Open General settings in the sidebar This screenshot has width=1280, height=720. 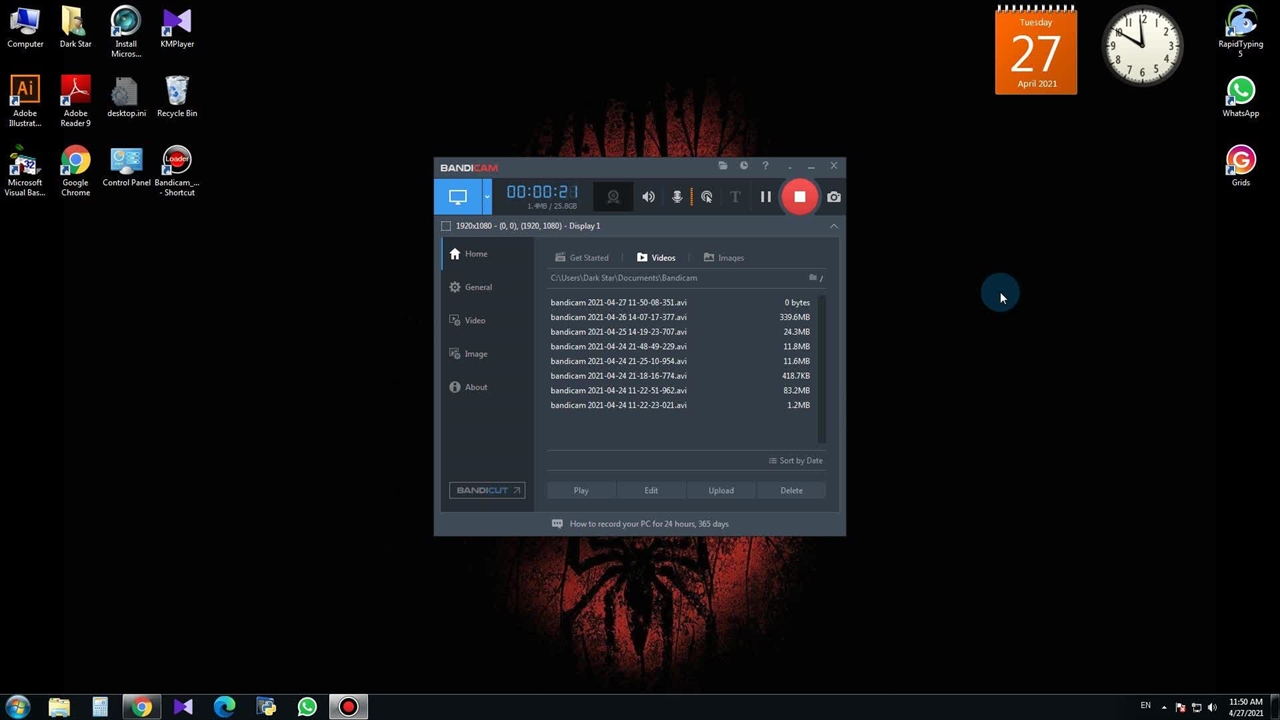[x=477, y=287]
